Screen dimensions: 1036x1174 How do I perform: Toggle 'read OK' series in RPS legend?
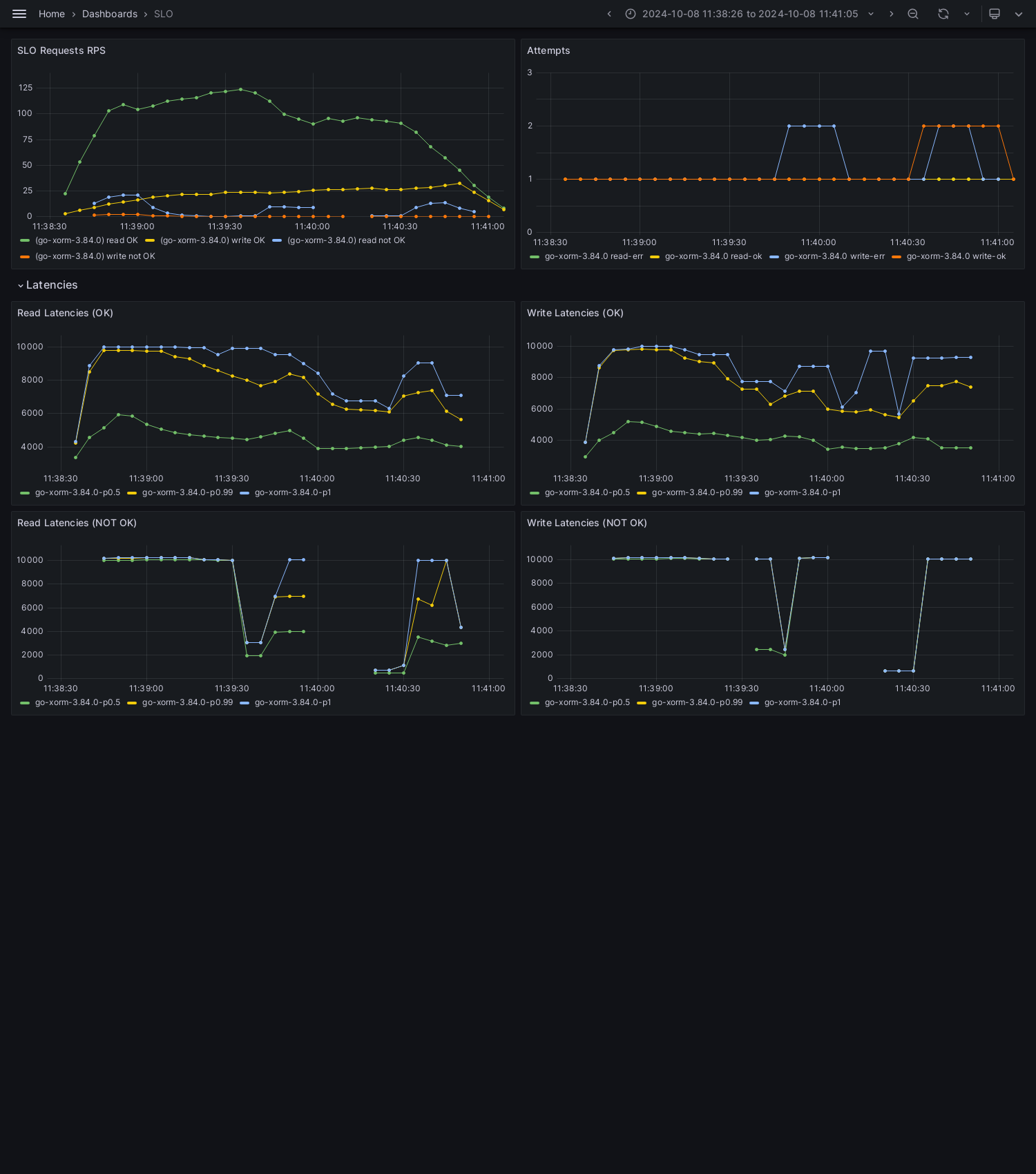[86, 240]
